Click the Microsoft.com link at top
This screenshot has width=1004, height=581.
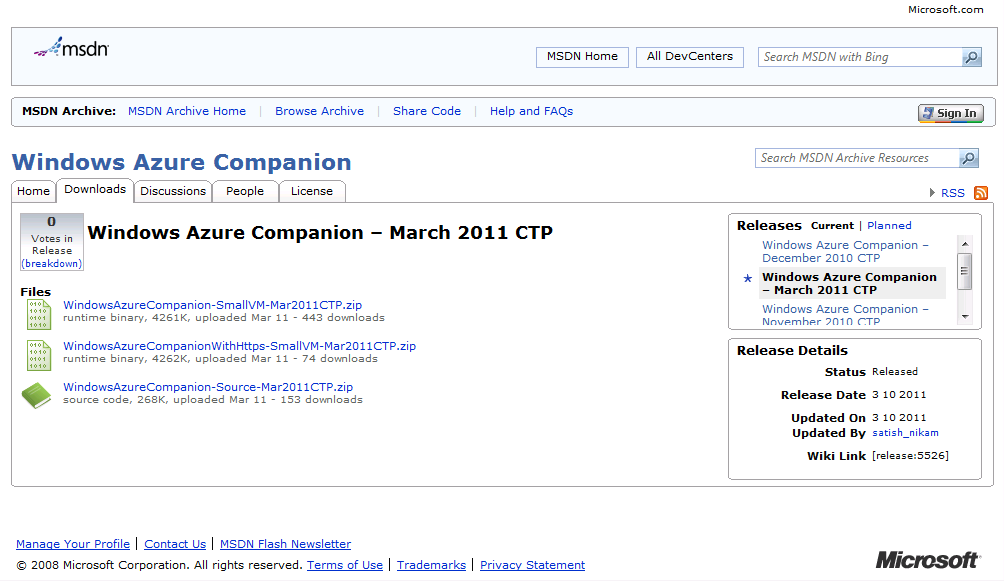pyautogui.click(x=945, y=10)
